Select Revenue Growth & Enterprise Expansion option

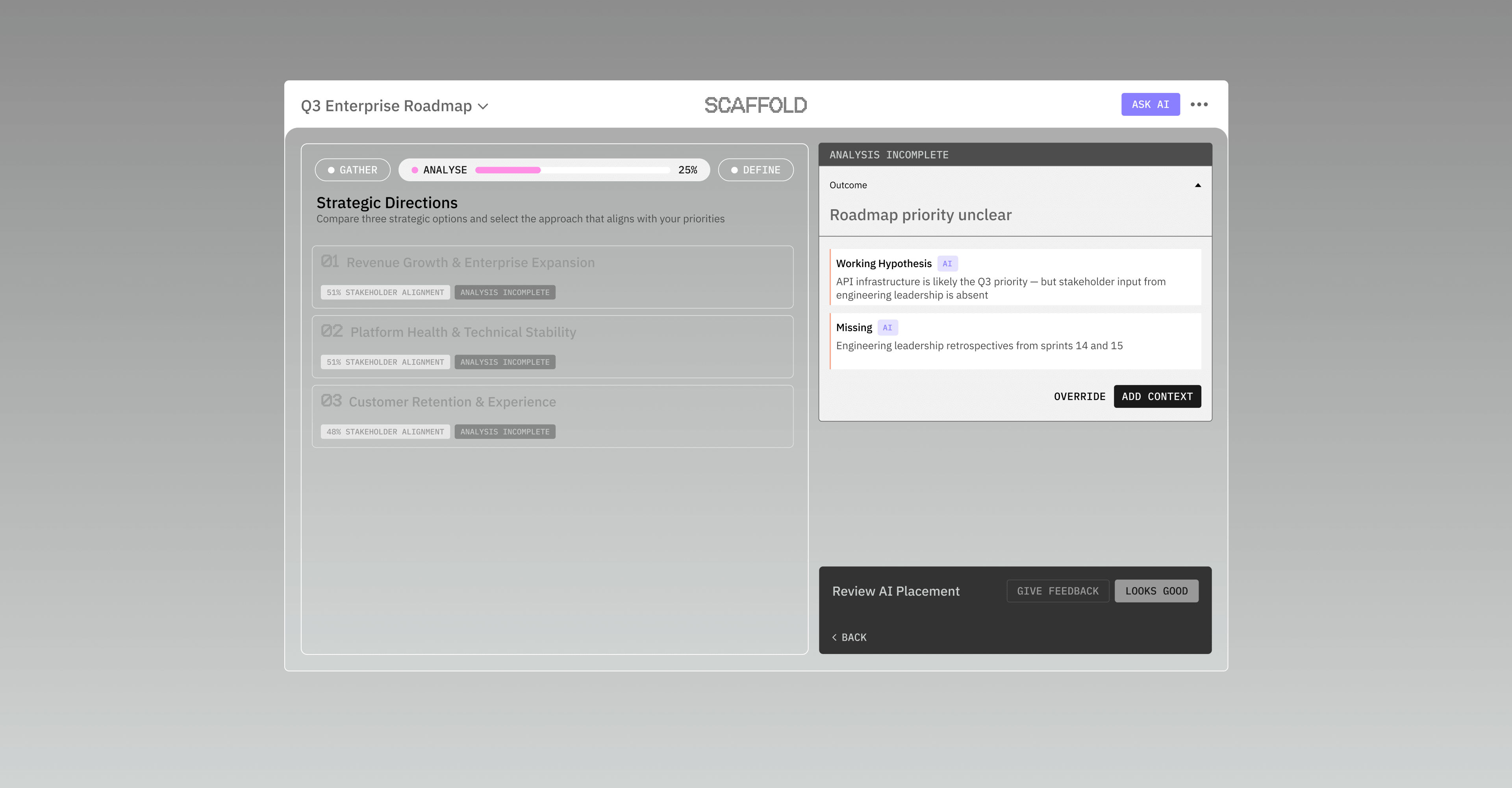click(x=552, y=277)
